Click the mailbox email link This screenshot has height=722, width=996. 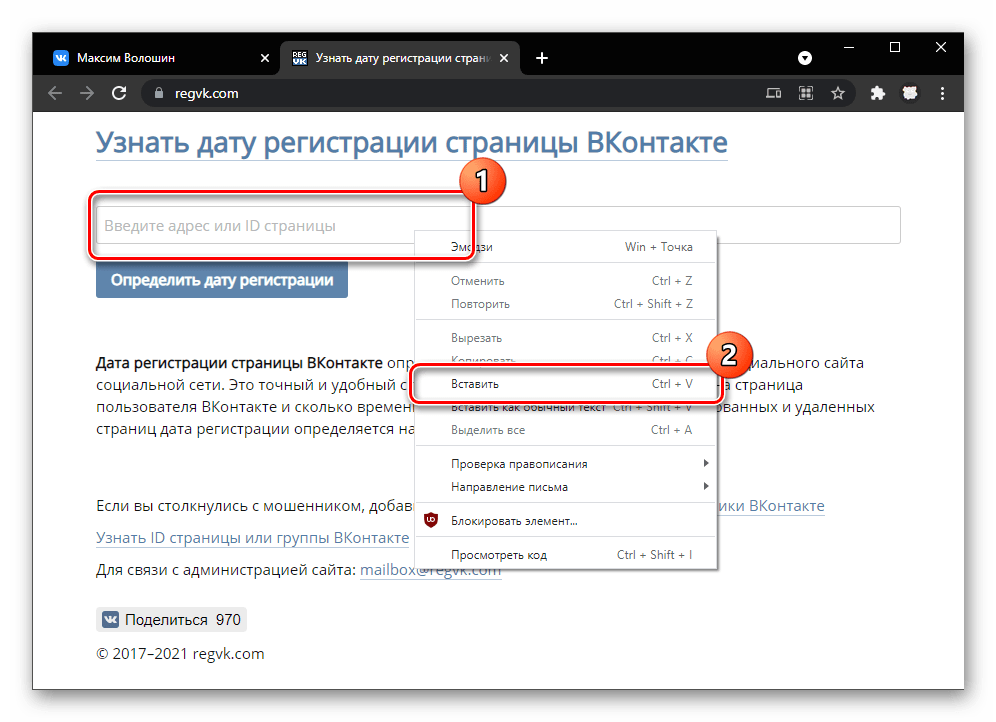coord(431,570)
